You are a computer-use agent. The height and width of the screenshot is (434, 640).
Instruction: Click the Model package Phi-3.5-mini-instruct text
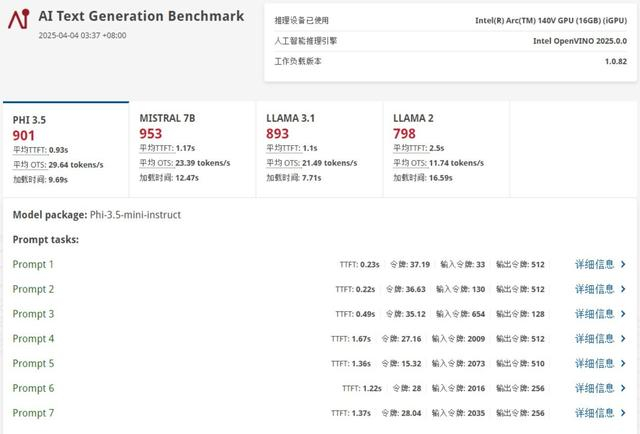[97, 215]
